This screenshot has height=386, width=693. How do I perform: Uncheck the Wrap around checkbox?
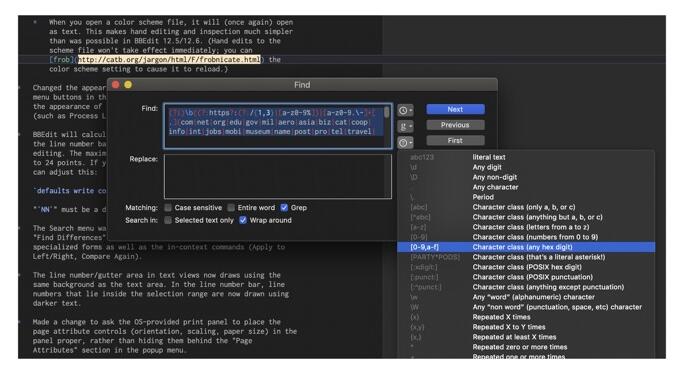243,220
